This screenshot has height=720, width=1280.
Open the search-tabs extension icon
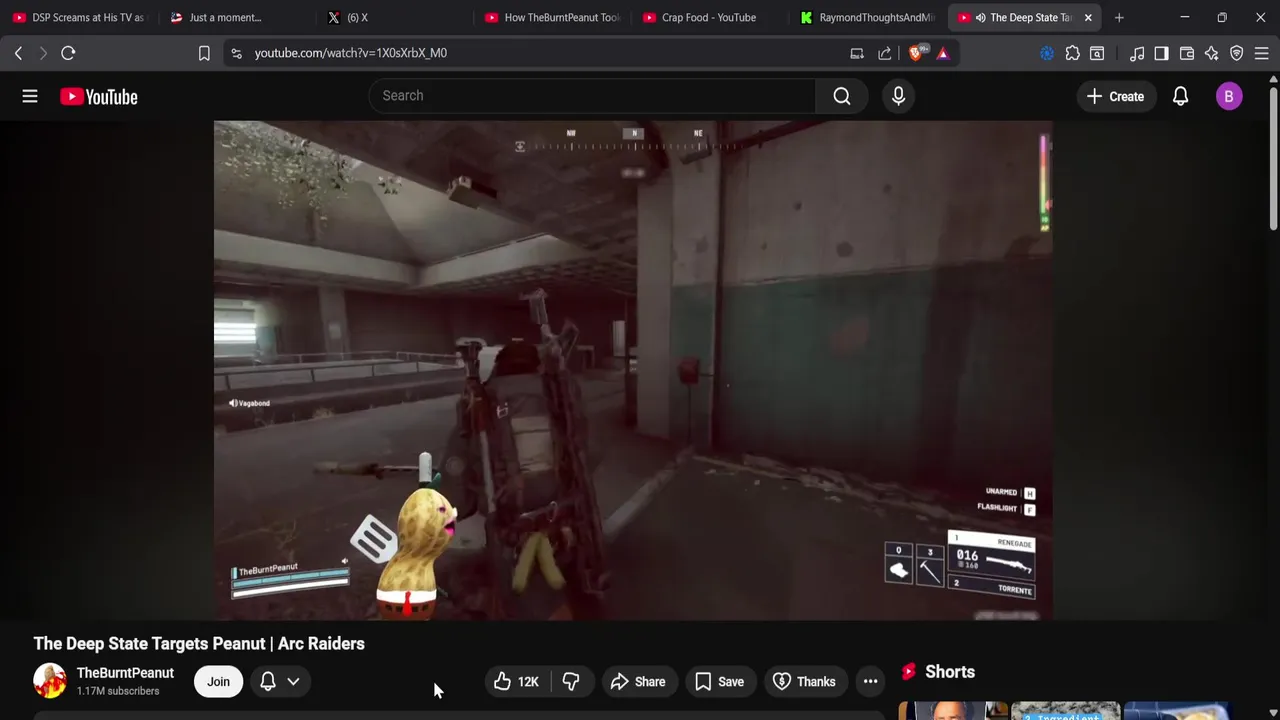(1097, 53)
